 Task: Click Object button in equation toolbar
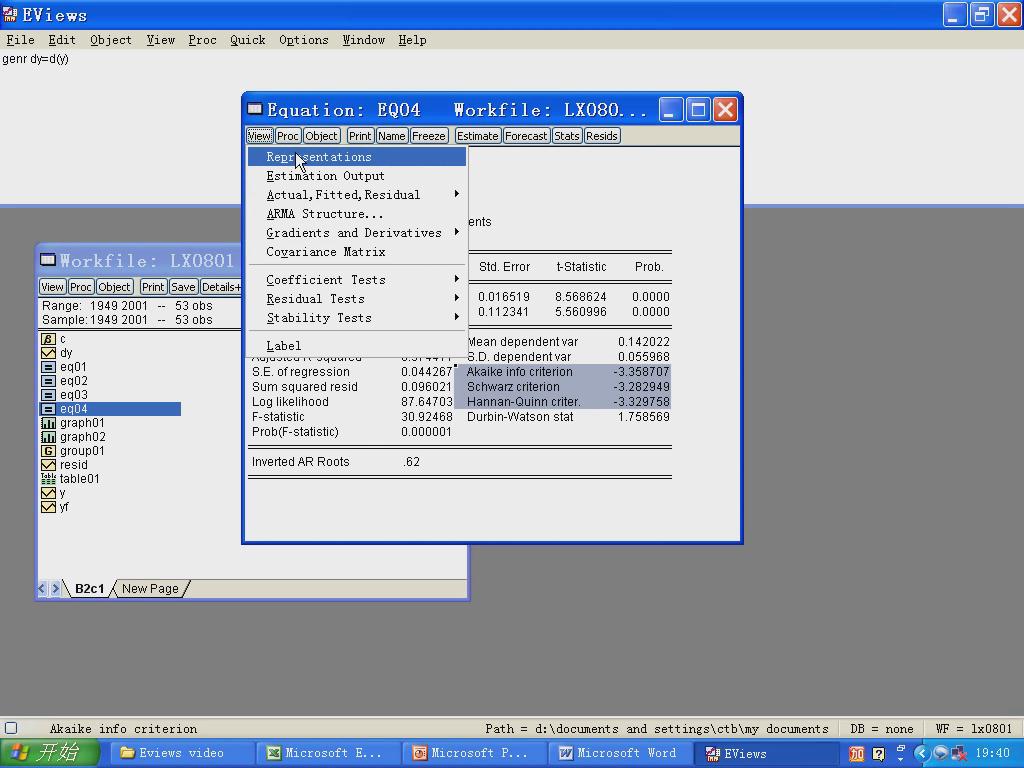(x=321, y=136)
